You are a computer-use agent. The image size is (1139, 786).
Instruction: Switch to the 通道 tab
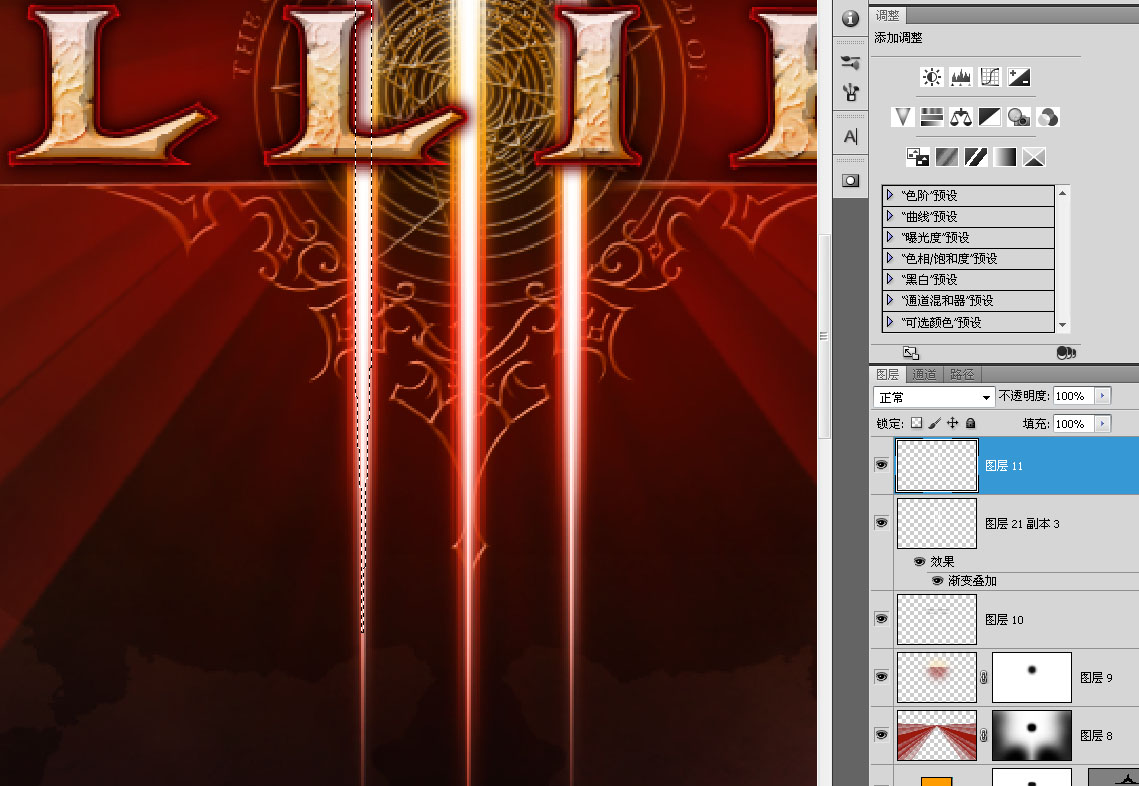pyautogui.click(x=925, y=374)
